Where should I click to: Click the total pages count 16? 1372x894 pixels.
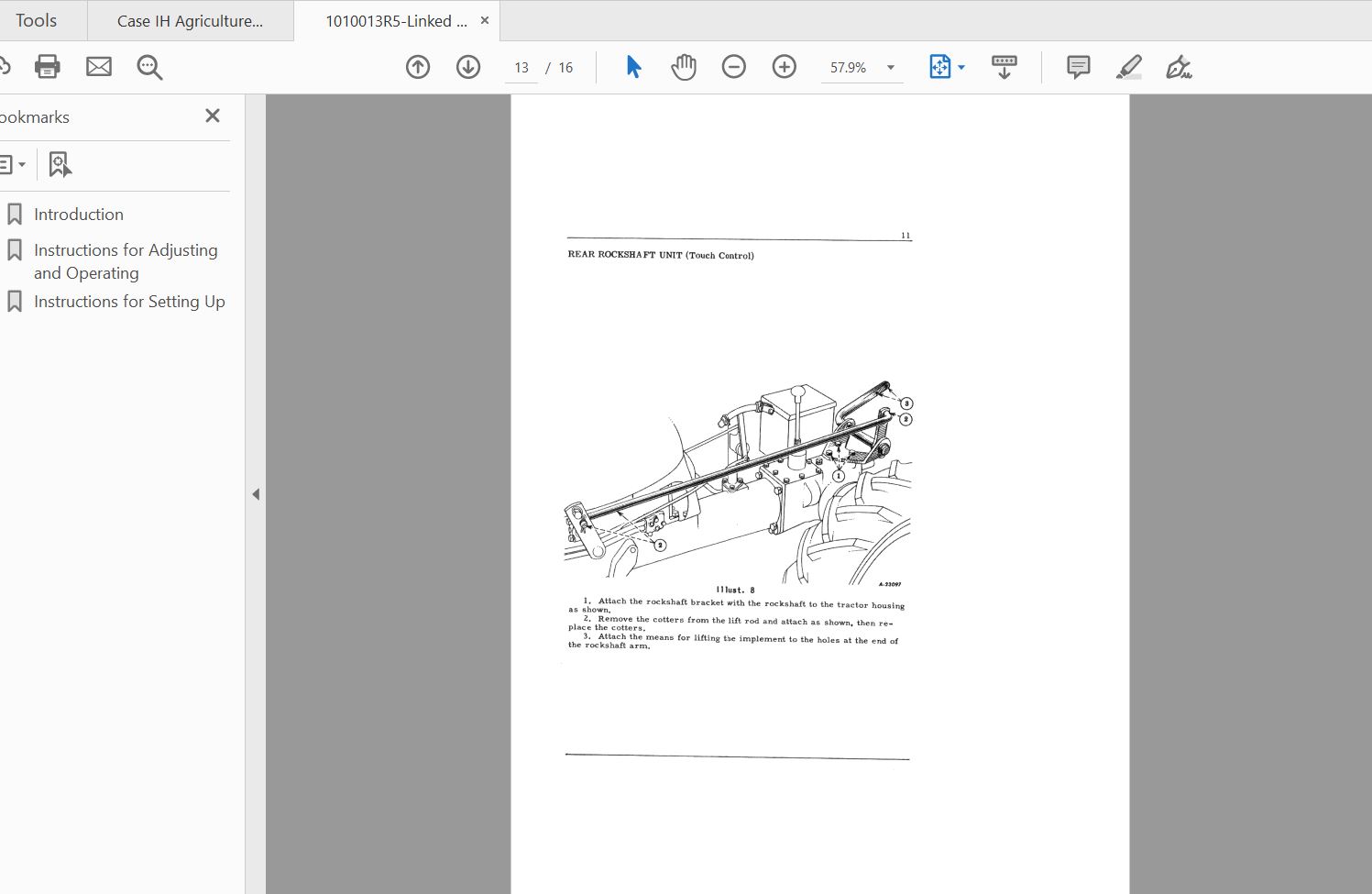click(565, 68)
